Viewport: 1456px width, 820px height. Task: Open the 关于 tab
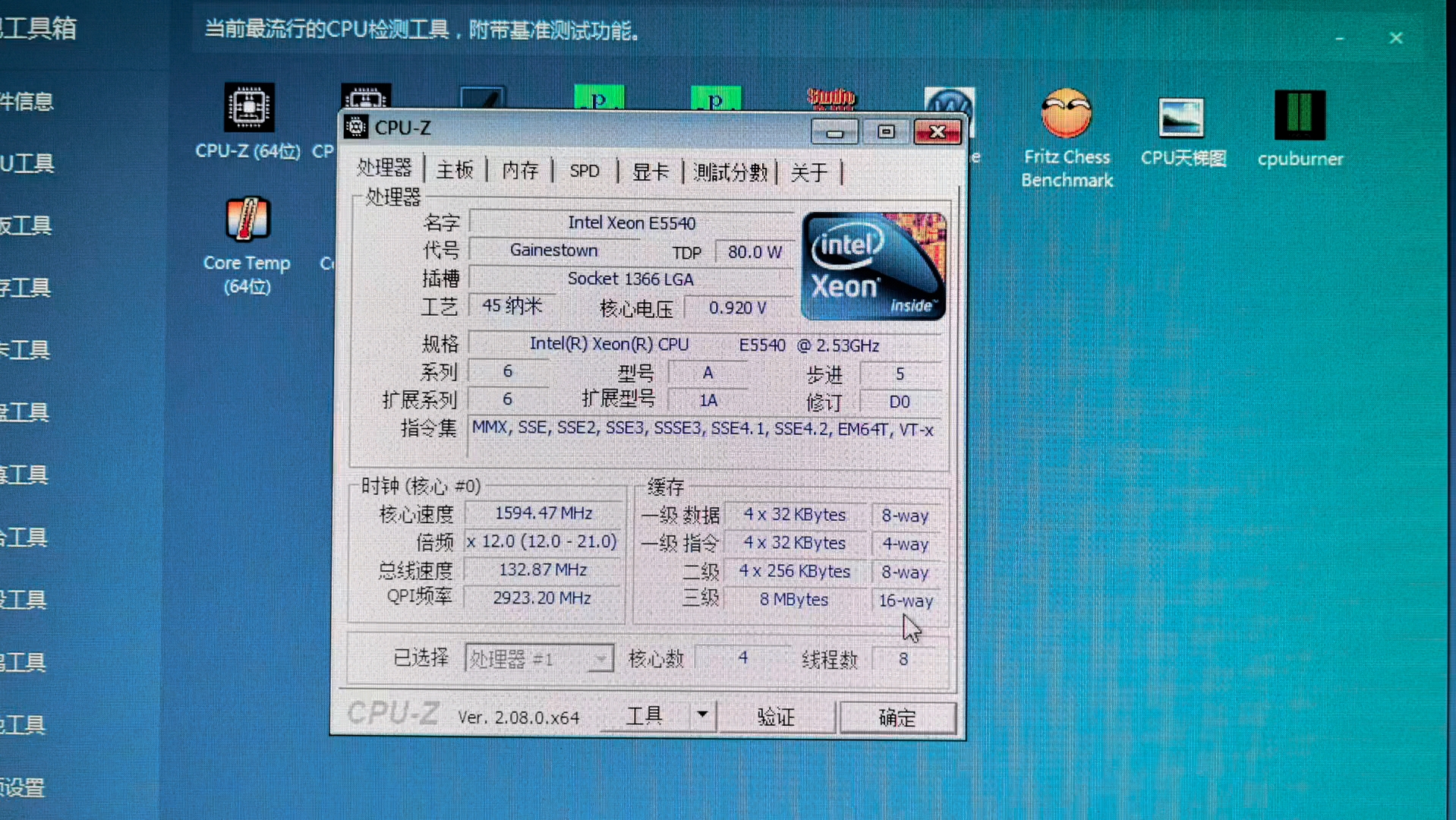click(x=809, y=172)
